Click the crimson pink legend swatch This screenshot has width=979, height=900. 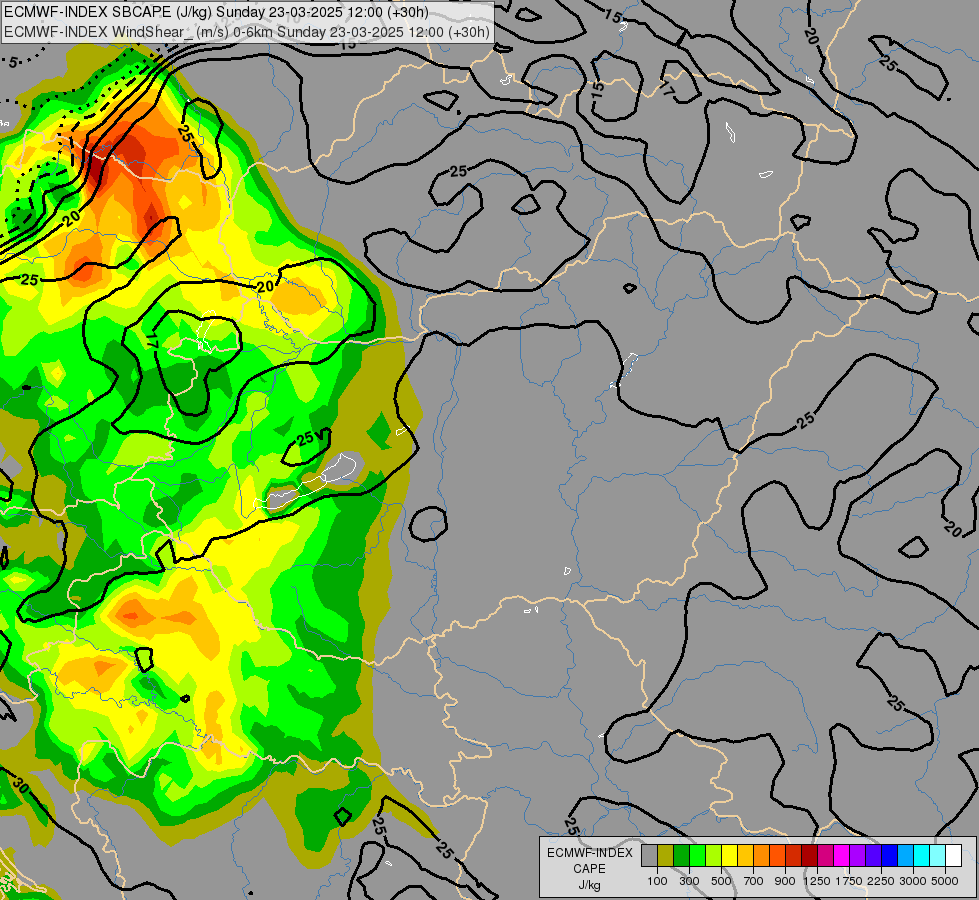pos(825,855)
